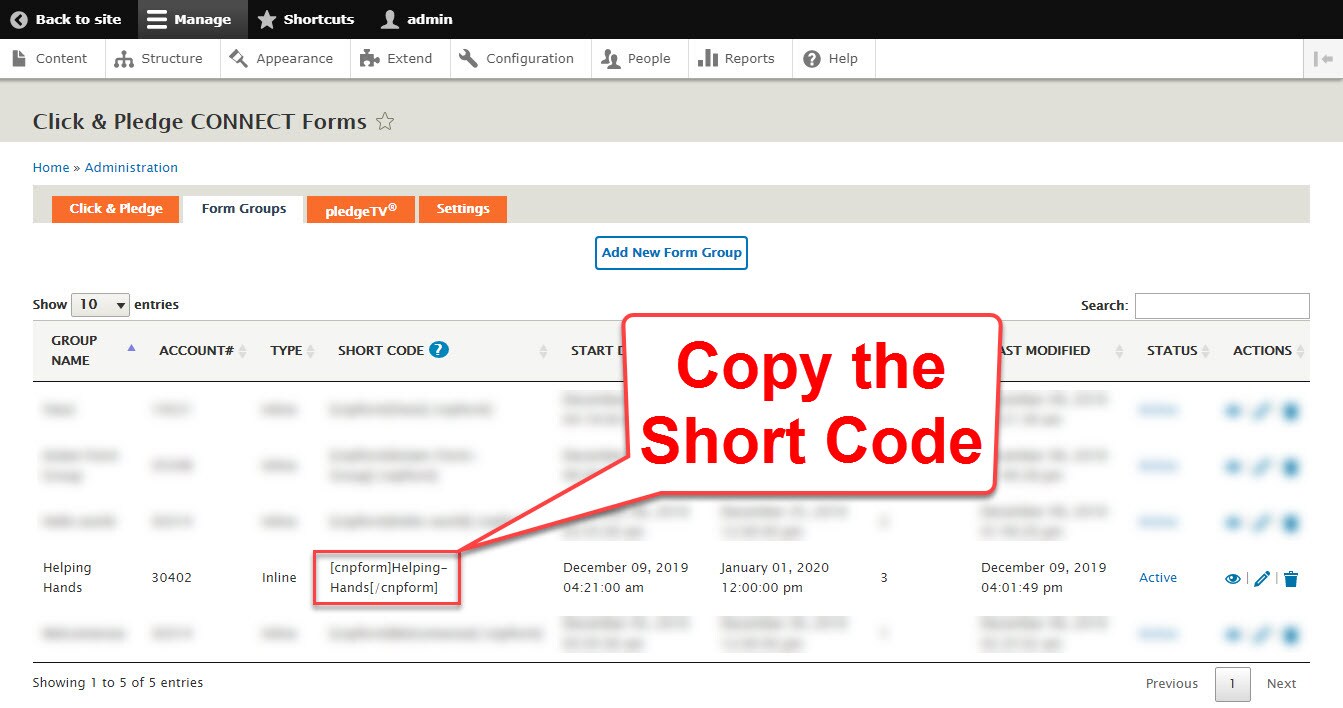Switch to the Form Groups tab
The width and height of the screenshot is (1343, 708).
click(x=244, y=209)
